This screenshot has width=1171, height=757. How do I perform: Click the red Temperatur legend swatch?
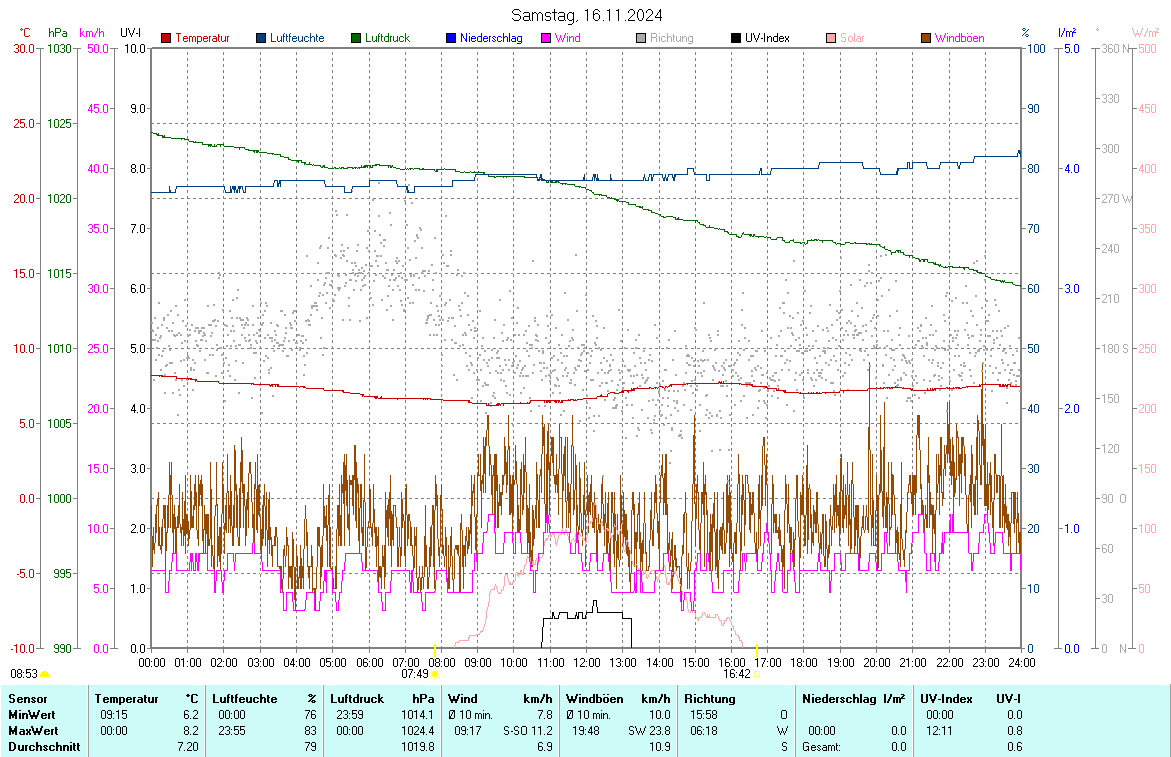[x=167, y=38]
